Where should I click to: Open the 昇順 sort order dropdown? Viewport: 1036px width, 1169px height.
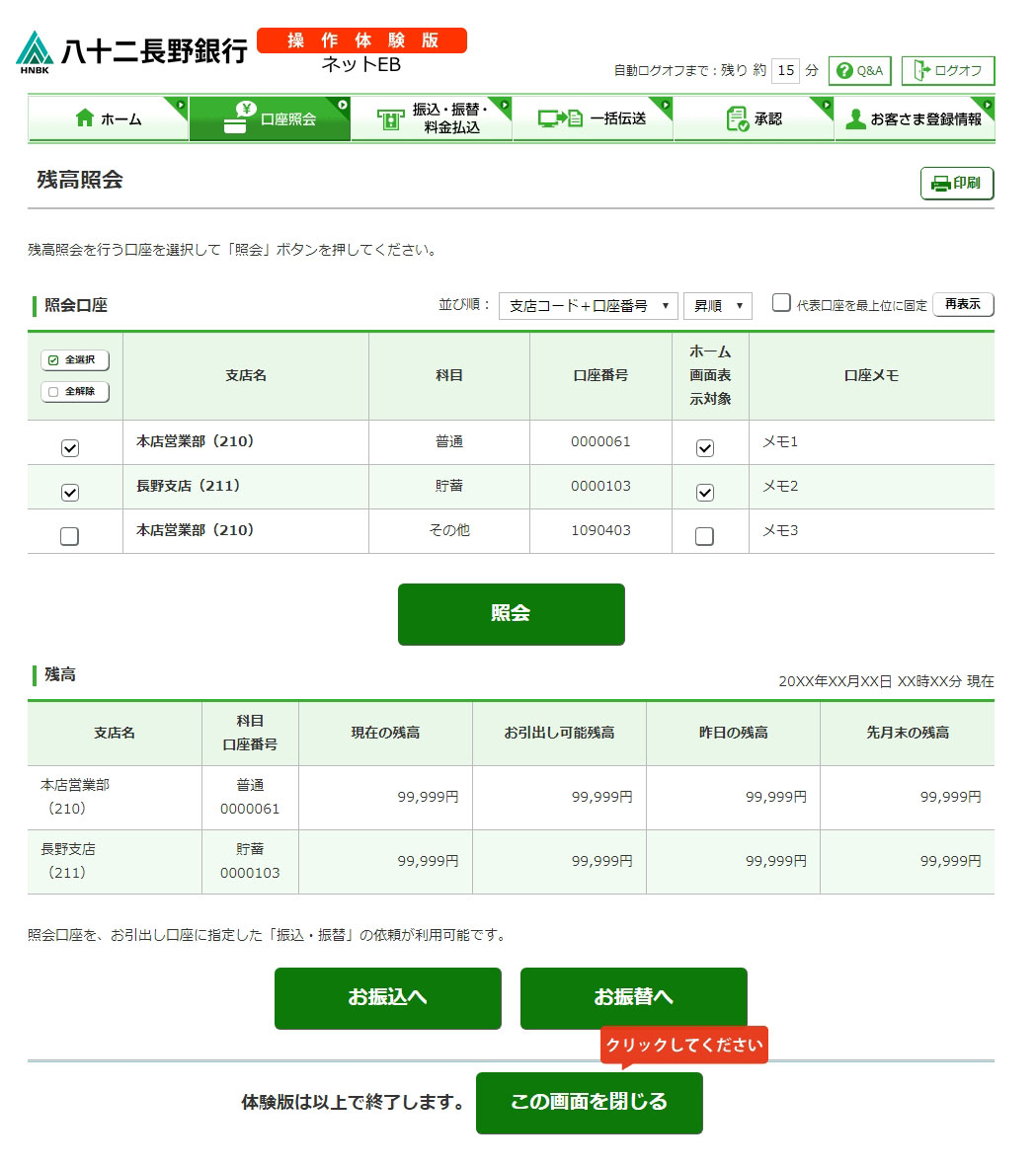click(717, 306)
